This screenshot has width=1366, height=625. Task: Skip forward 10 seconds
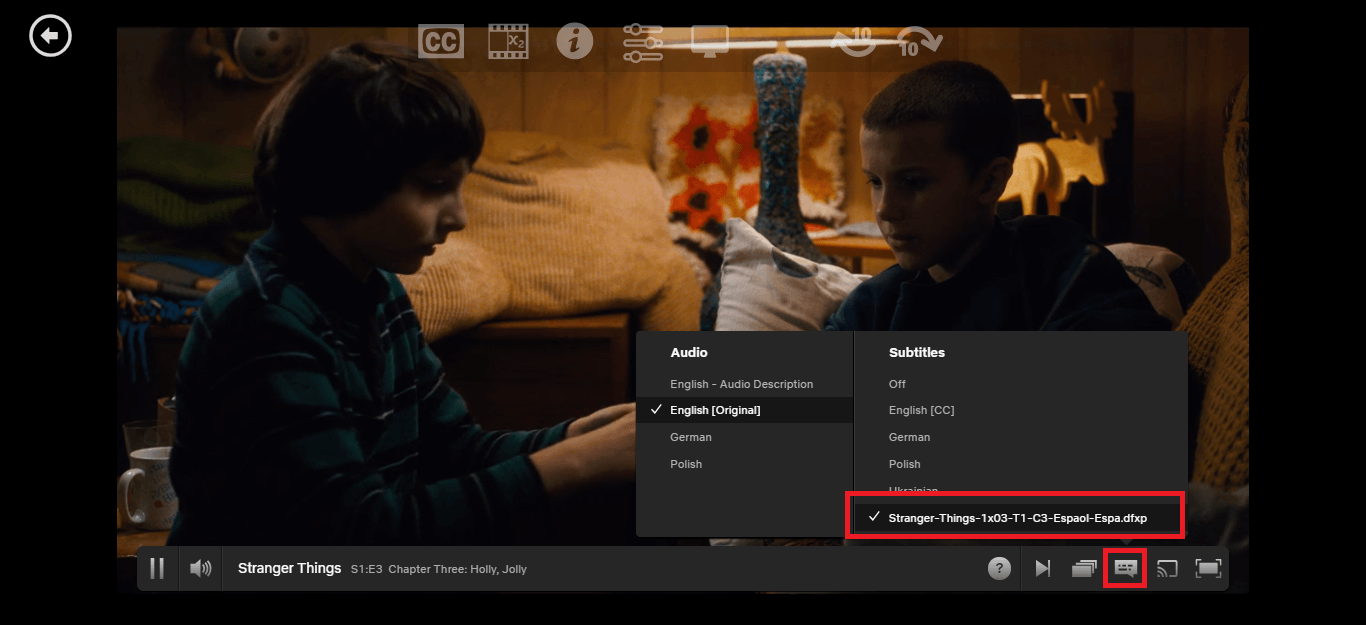point(920,42)
